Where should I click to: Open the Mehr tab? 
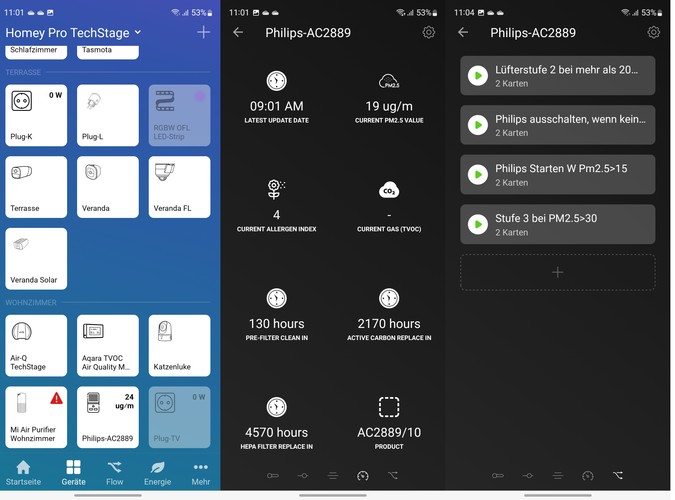pyautogui.click(x=201, y=472)
